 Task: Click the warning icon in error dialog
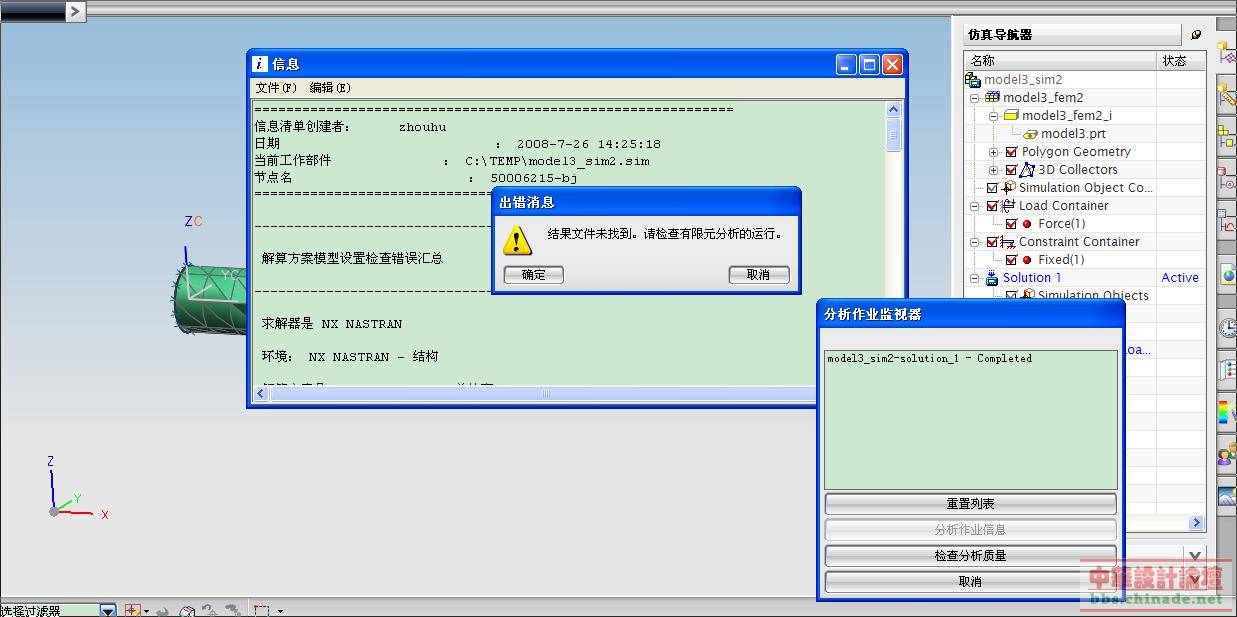point(517,239)
